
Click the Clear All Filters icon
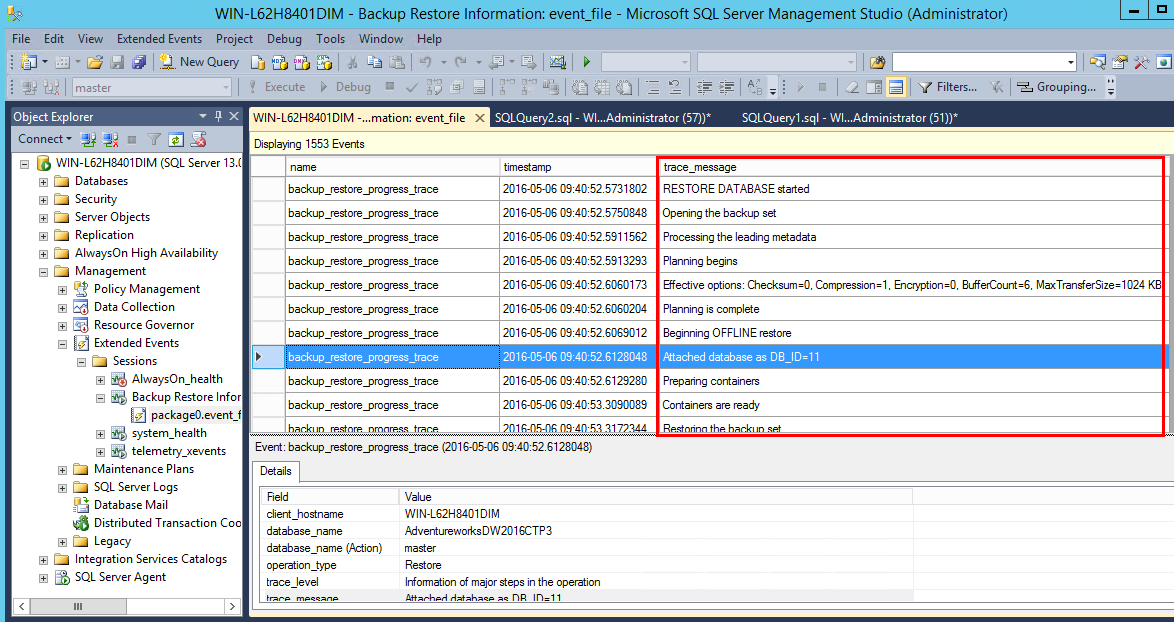996,88
